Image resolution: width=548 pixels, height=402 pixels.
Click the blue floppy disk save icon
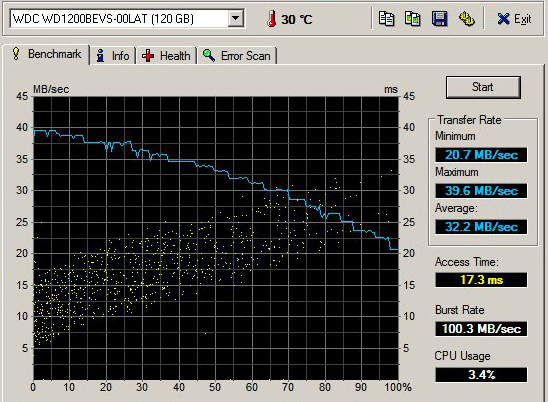click(x=439, y=19)
